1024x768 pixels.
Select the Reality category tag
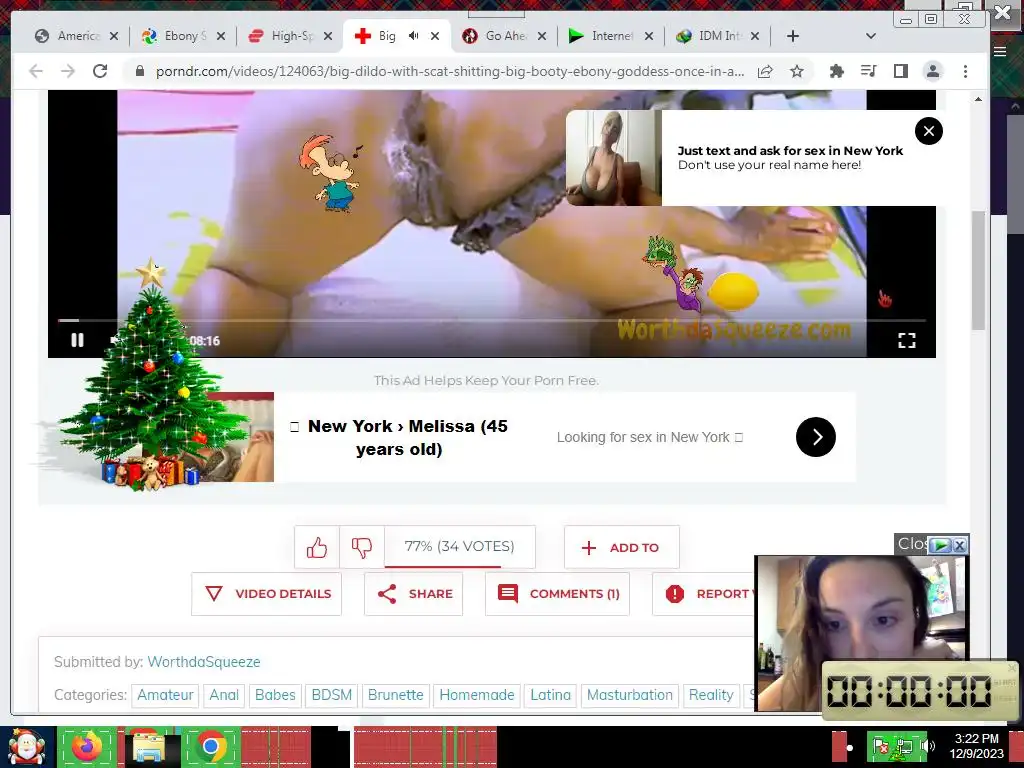pos(711,695)
